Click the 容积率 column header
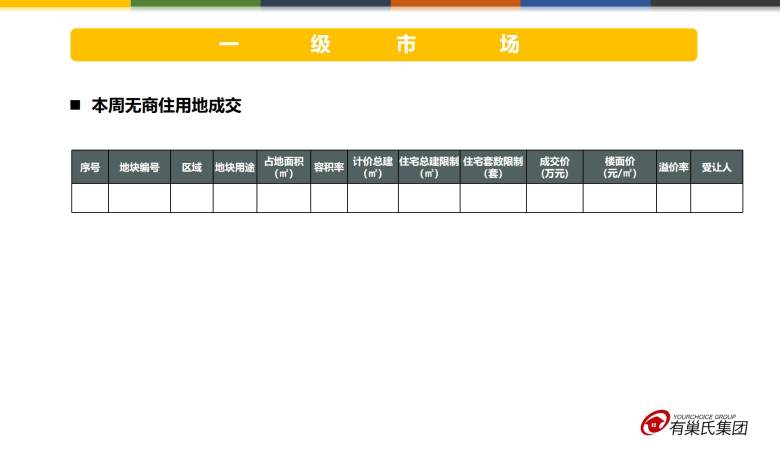Screen dimensions: 780x449 pyautogui.click(x=329, y=167)
